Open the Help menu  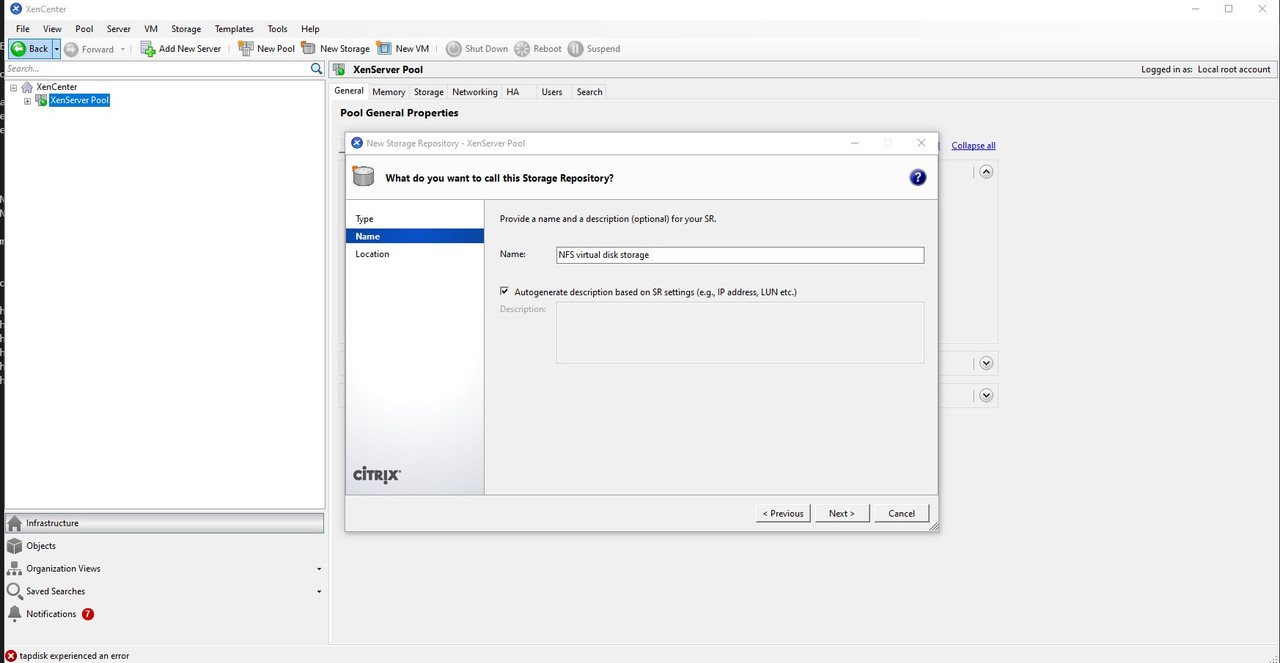click(x=310, y=29)
